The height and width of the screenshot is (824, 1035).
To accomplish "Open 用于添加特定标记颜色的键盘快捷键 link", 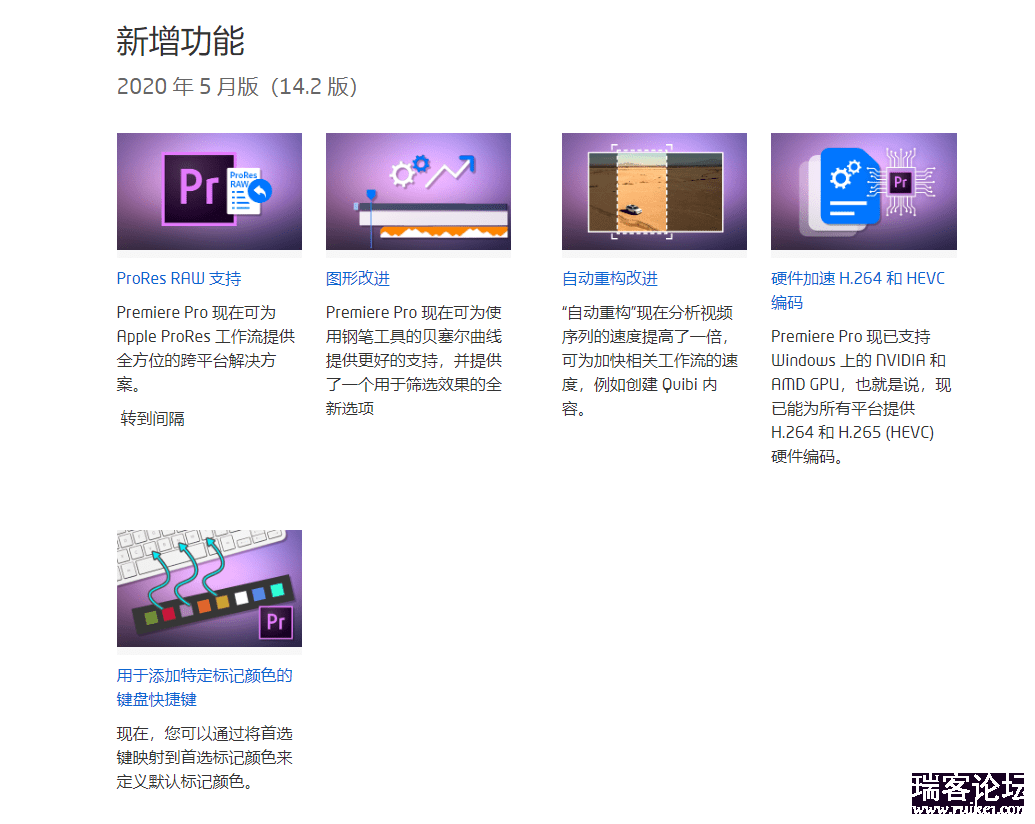I will pyautogui.click(x=205, y=687).
